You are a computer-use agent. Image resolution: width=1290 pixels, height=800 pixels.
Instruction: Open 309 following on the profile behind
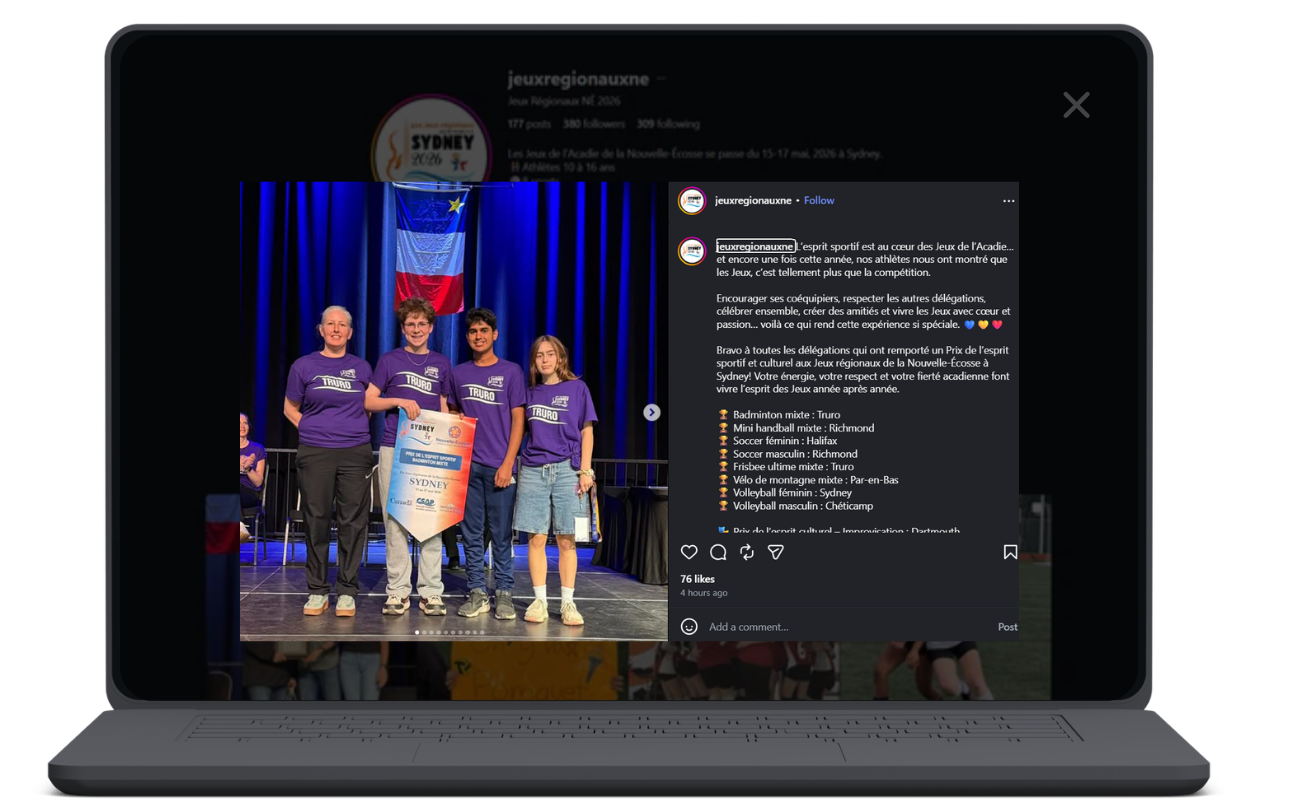coord(668,124)
